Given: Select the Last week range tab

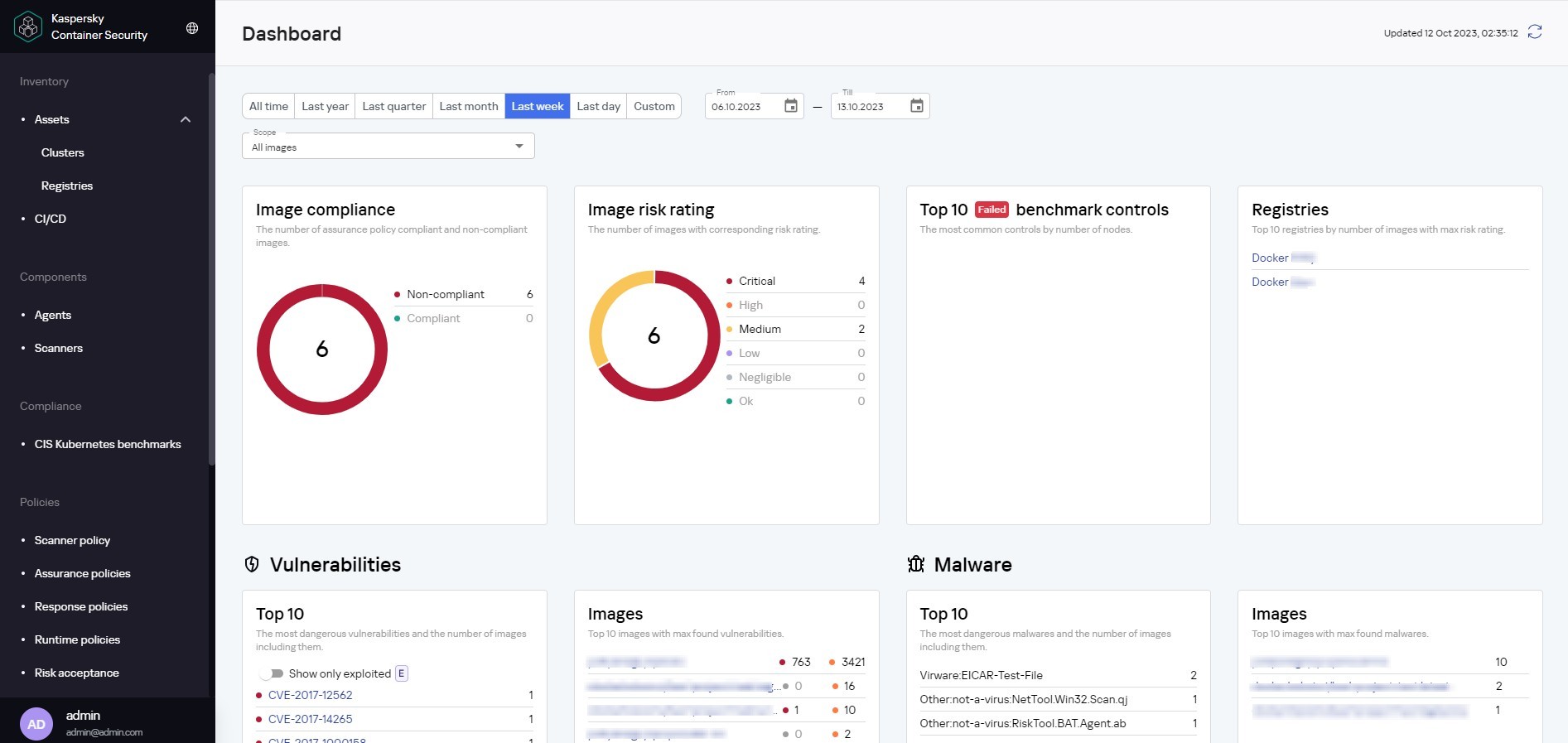Looking at the screenshot, I should click(538, 106).
